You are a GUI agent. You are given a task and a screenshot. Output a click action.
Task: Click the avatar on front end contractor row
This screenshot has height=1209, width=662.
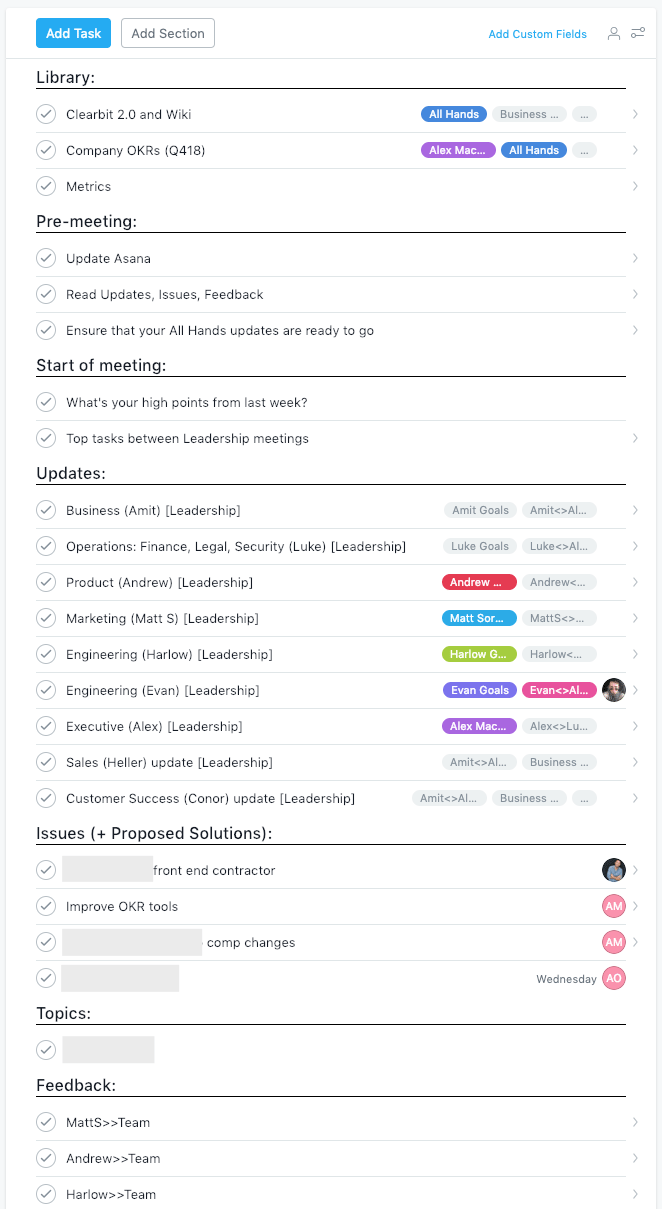614,870
